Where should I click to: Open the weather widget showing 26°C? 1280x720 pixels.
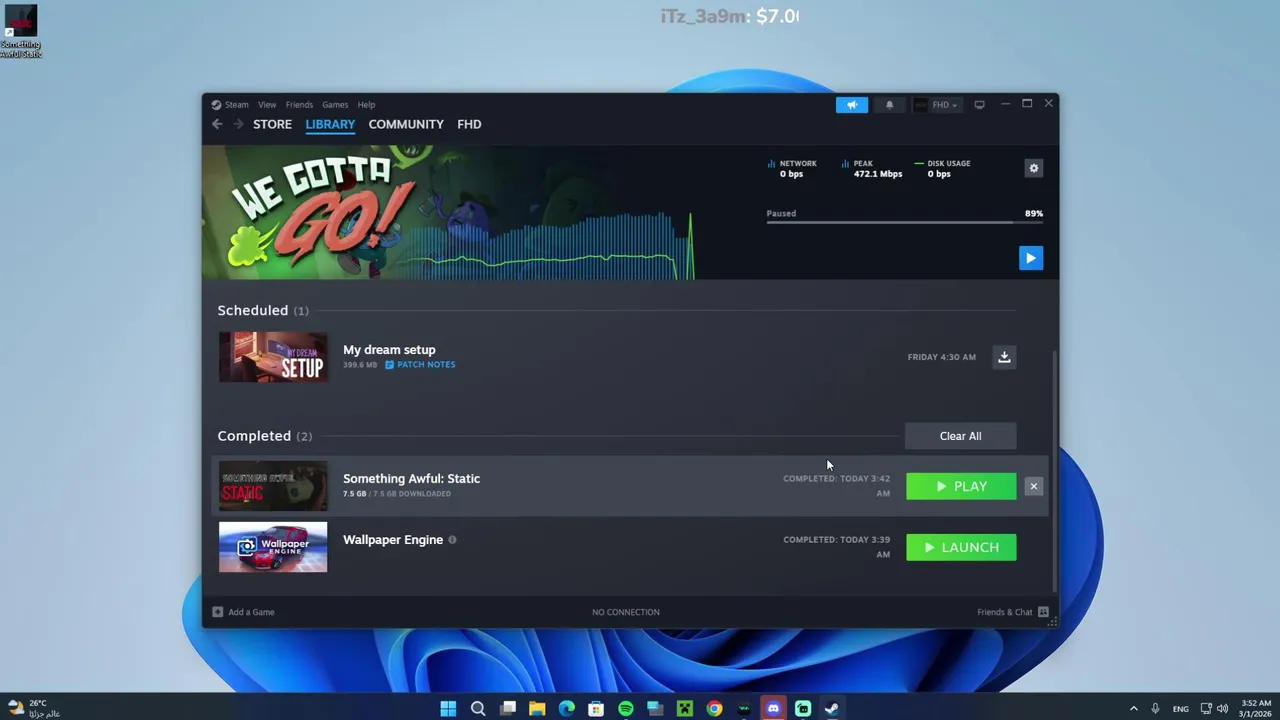click(x=34, y=708)
